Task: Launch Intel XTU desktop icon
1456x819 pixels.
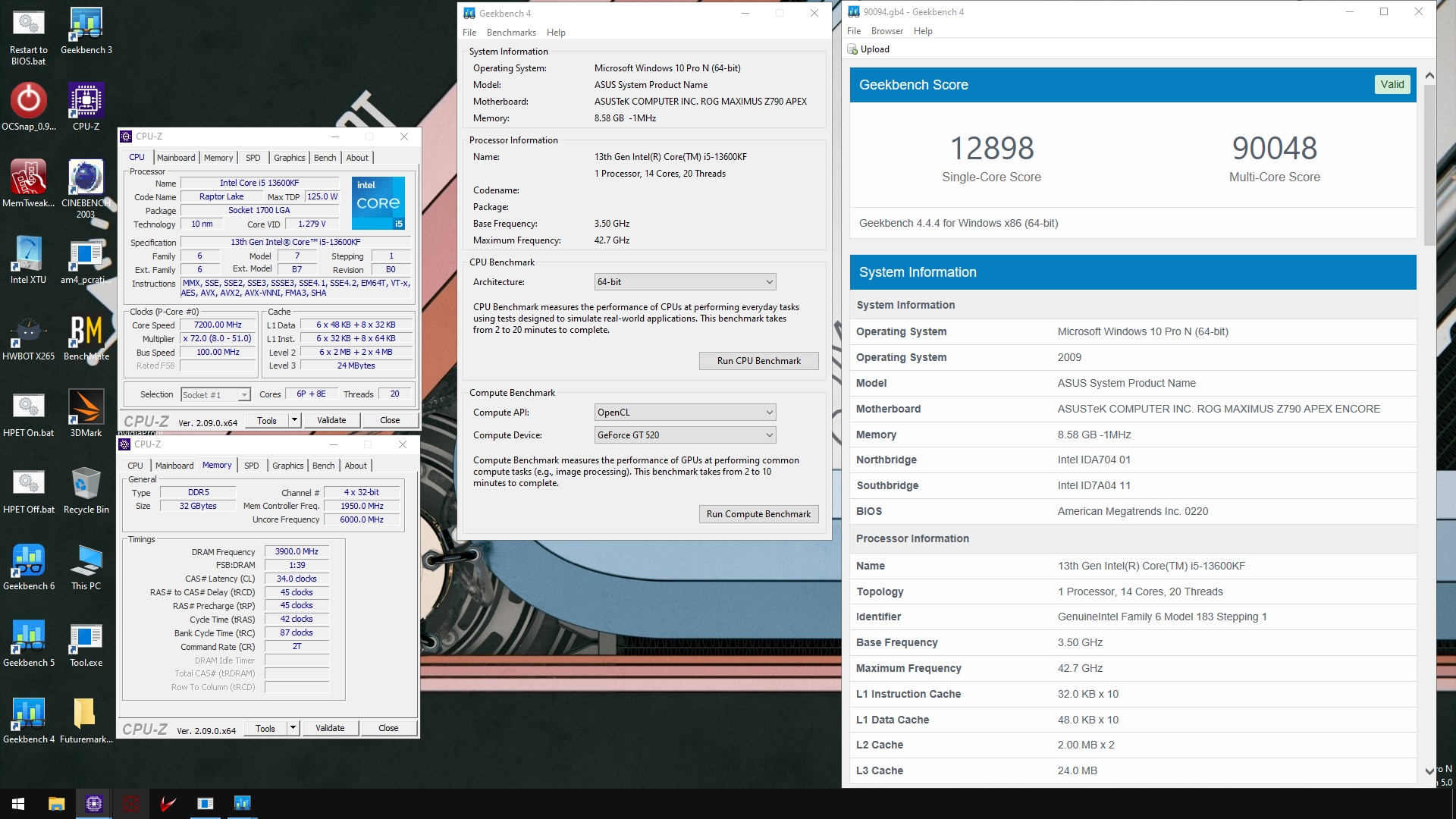Action: tap(28, 260)
